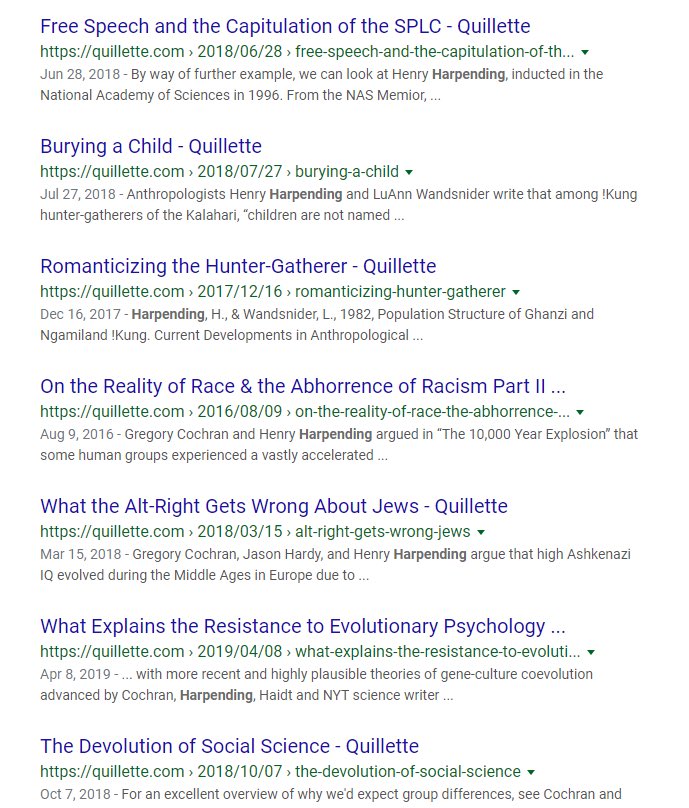Viewport: 689px width, 808px height.
Task: Expand dropdown arrow beside burying-a-child URL
Action: [409, 172]
